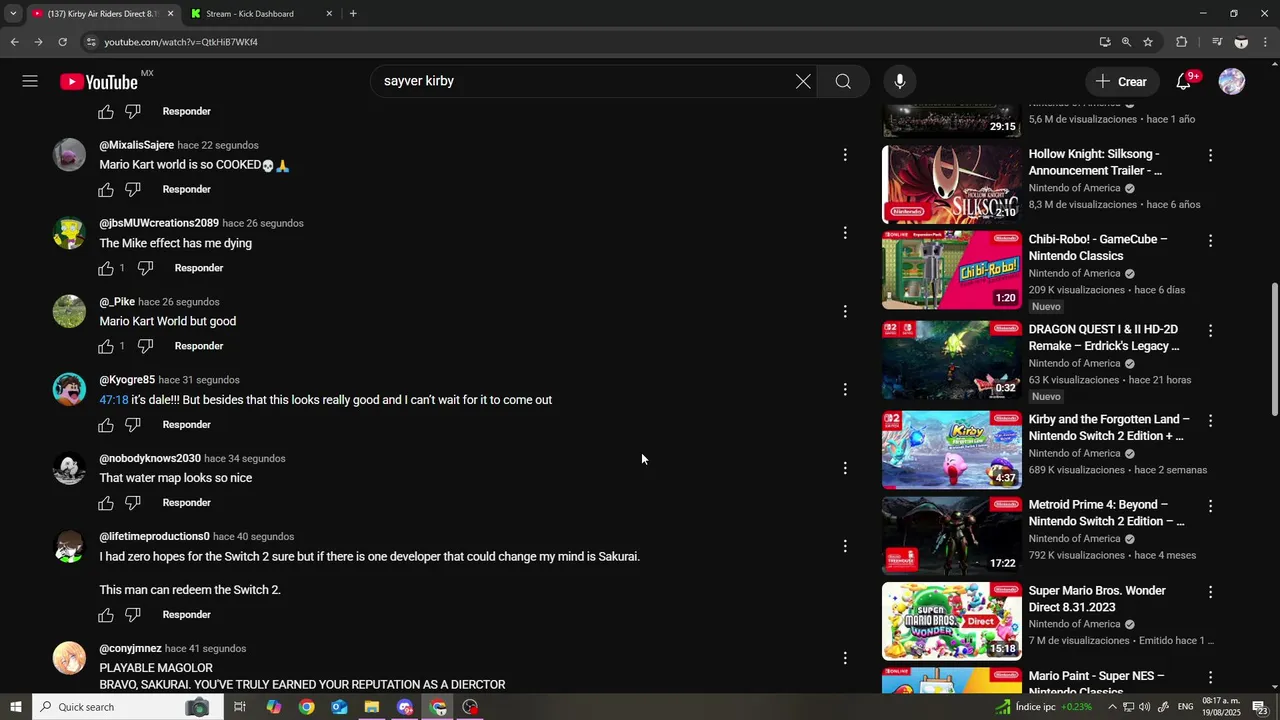
Task: Open Task View in the taskbar
Action: click(240, 707)
